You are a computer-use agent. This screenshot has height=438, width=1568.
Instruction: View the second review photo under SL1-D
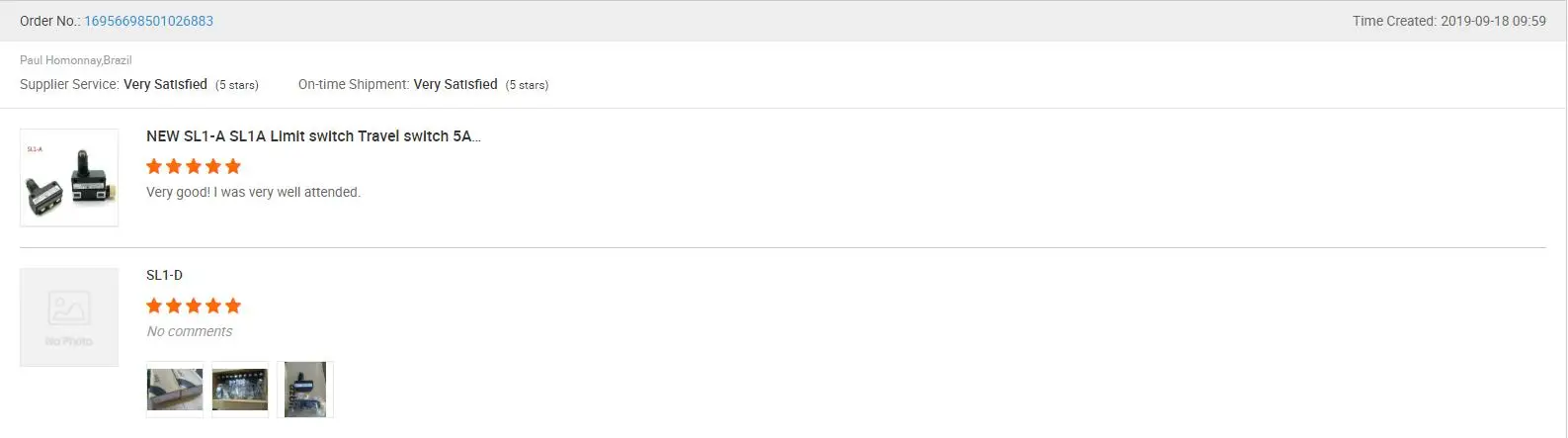point(240,390)
